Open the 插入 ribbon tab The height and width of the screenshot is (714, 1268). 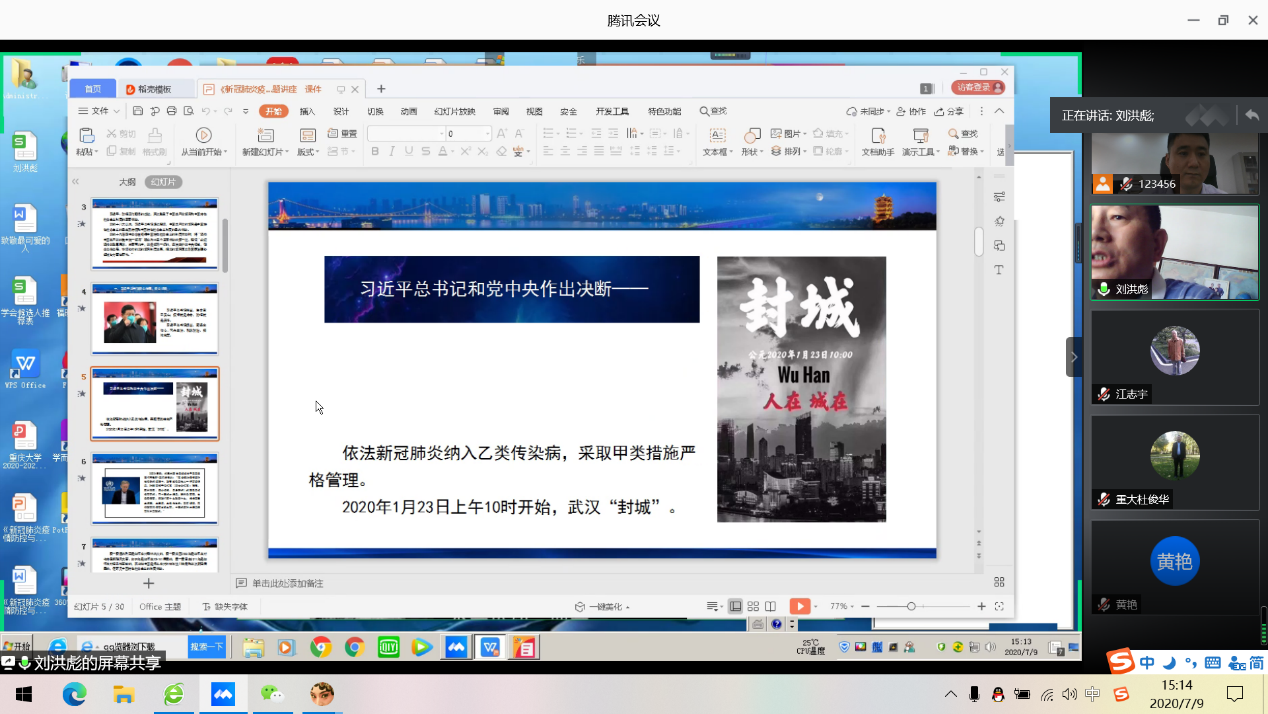tap(307, 111)
